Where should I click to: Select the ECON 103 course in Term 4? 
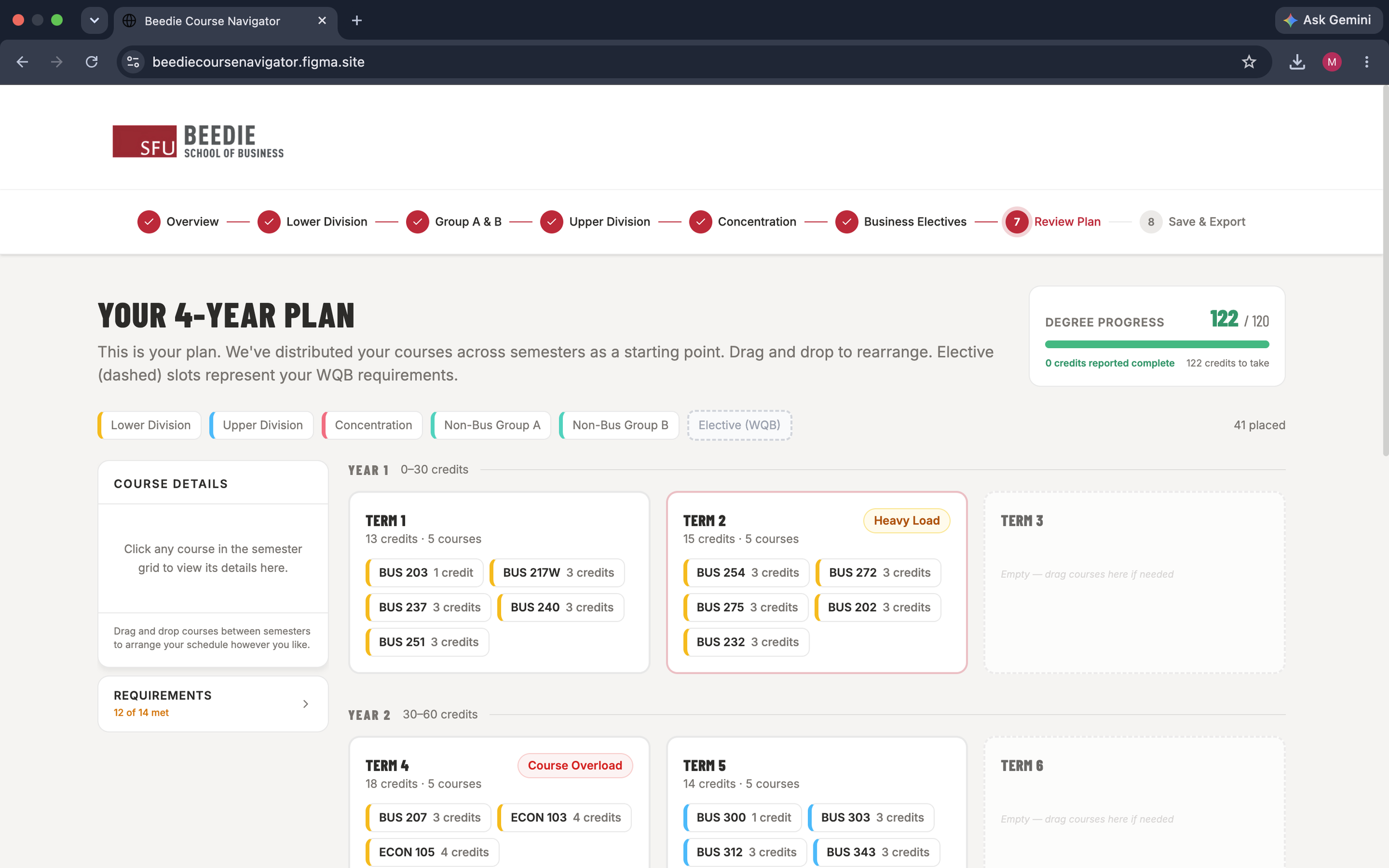point(564,817)
